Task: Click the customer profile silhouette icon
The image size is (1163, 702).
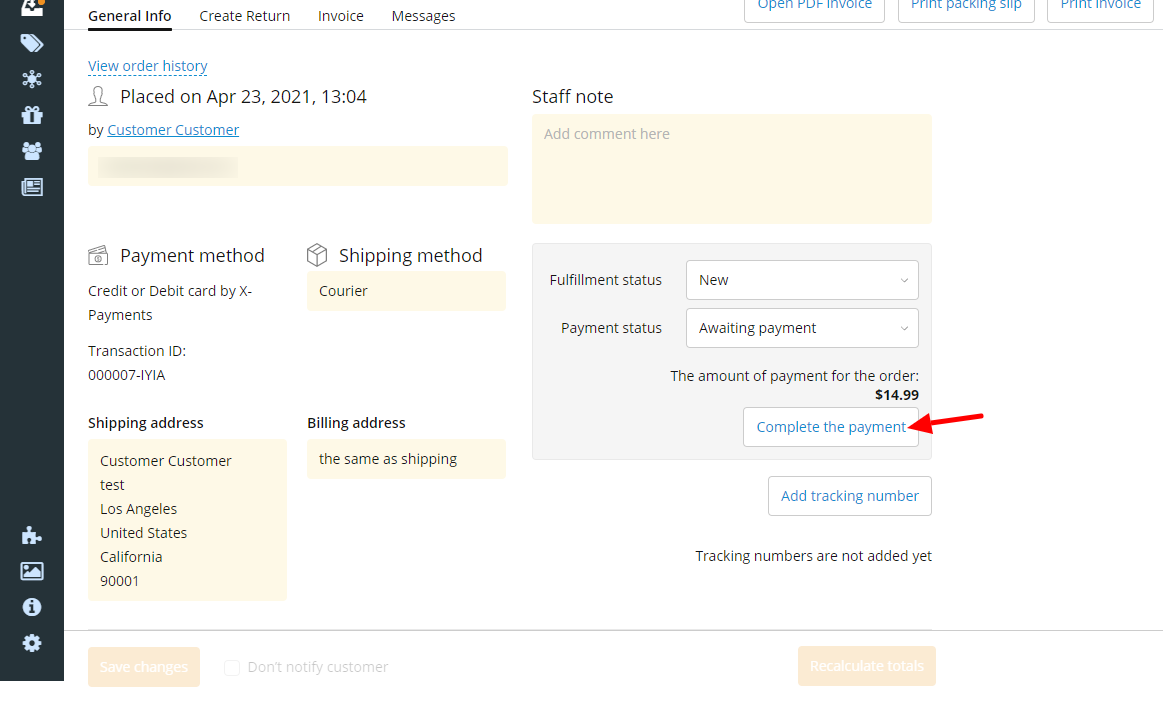Action: (98, 96)
